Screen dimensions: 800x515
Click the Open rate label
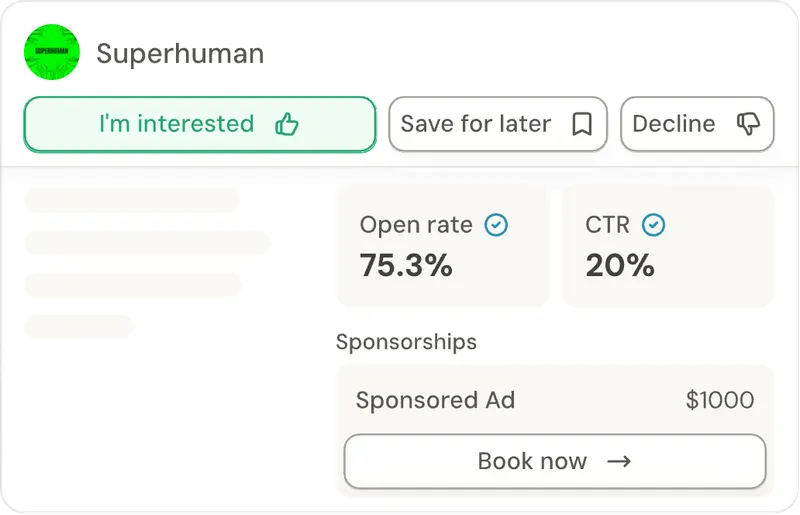pos(416,225)
